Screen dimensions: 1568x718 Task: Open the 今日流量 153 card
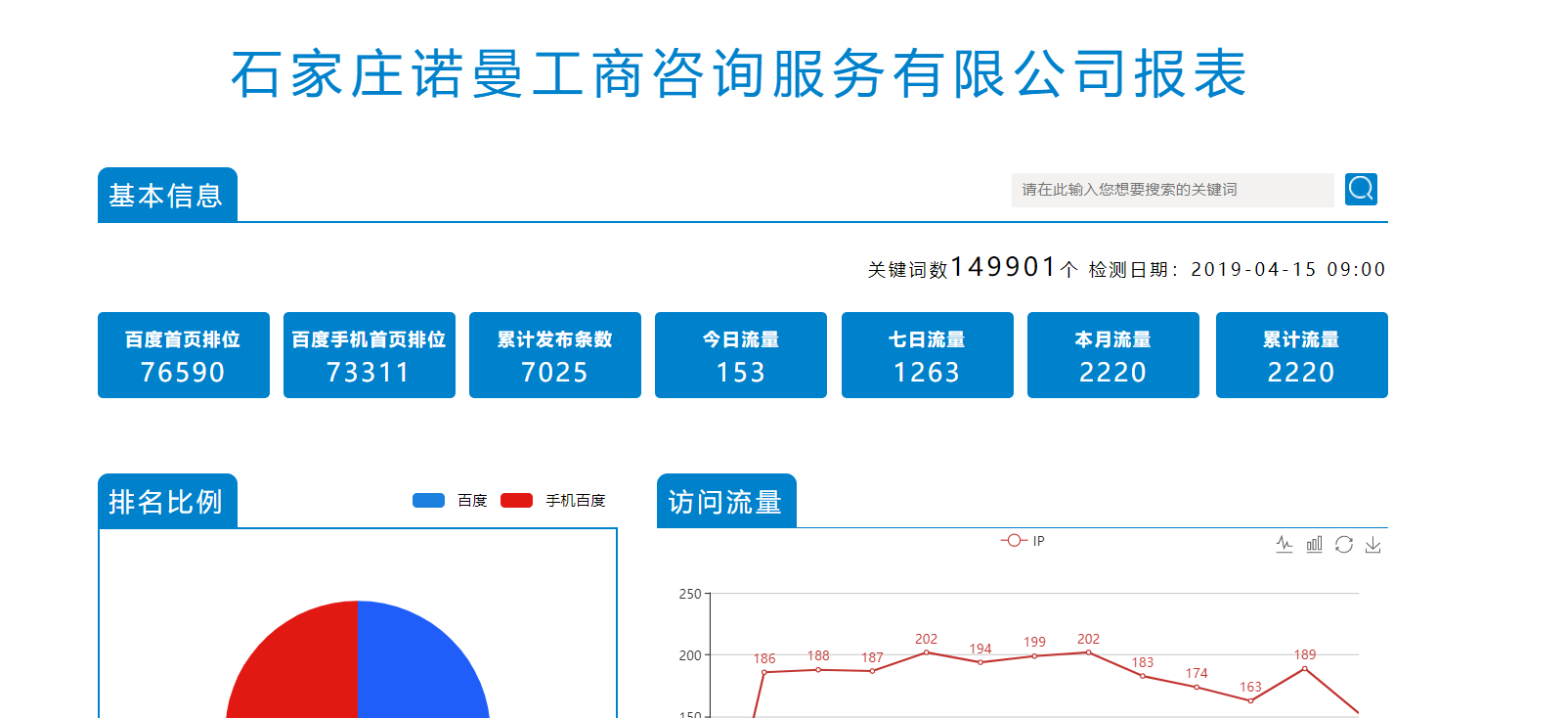tap(741, 355)
